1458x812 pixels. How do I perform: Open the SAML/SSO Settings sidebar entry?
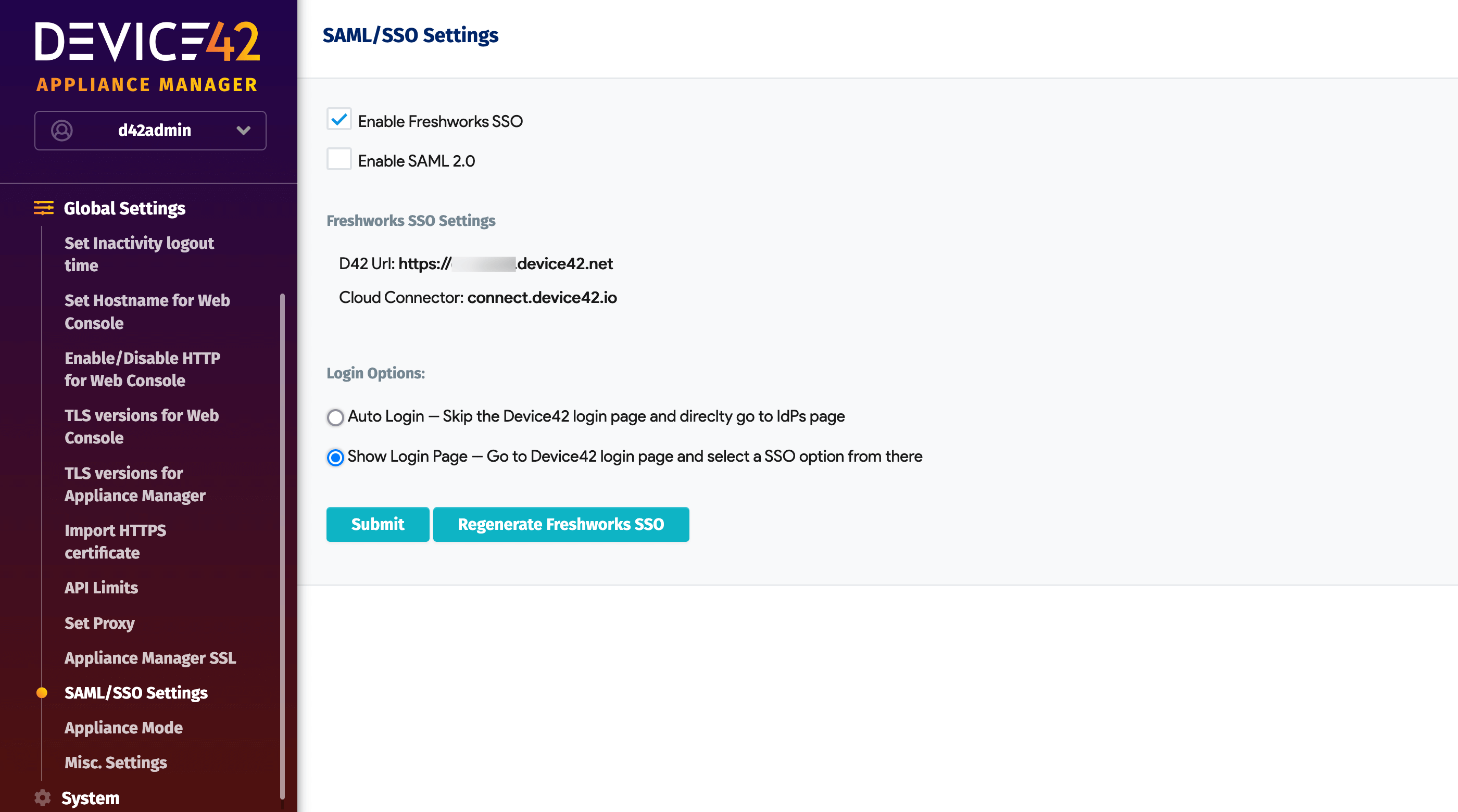tap(136, 693)
